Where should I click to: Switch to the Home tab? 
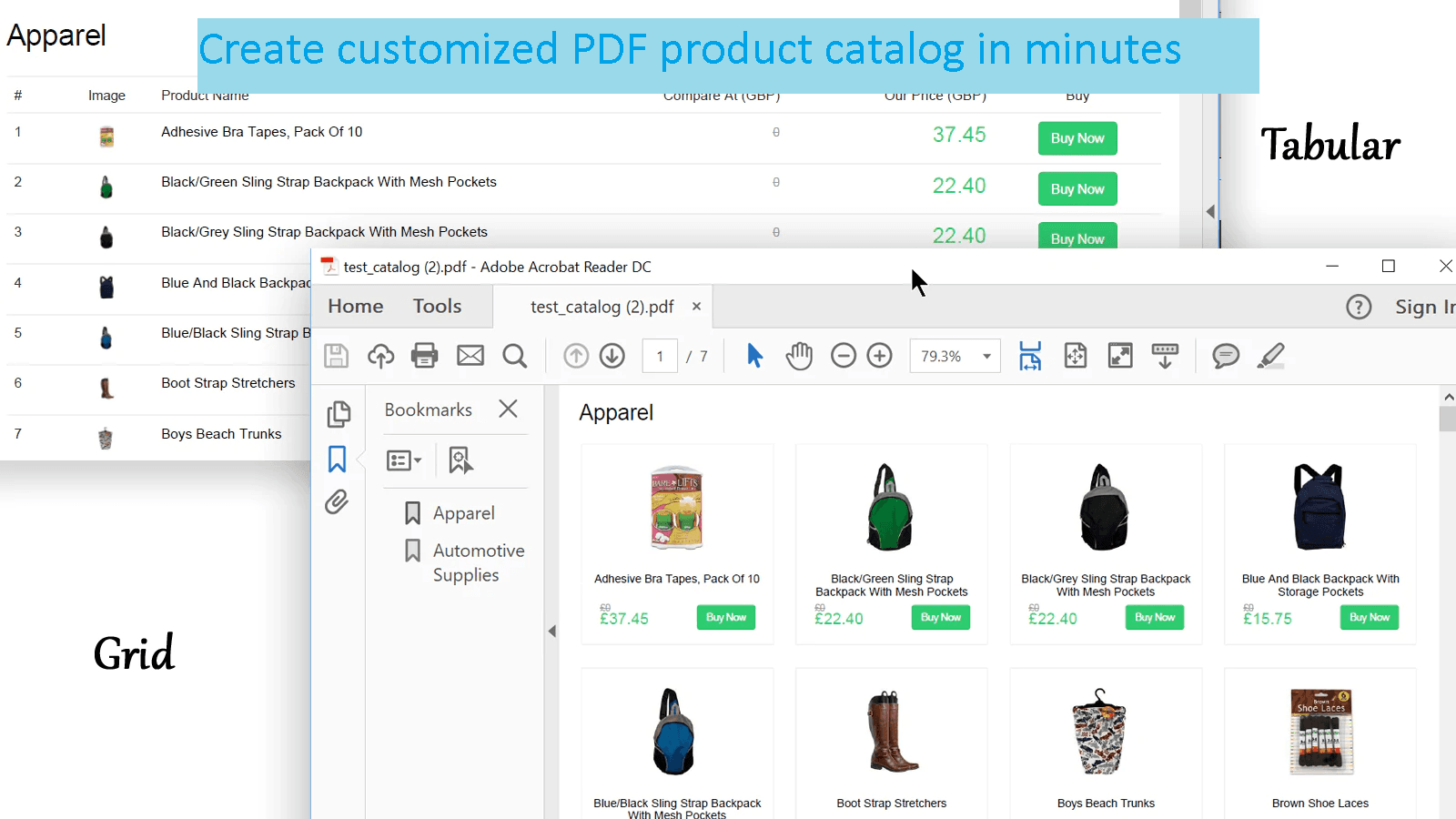pos(355,307)
